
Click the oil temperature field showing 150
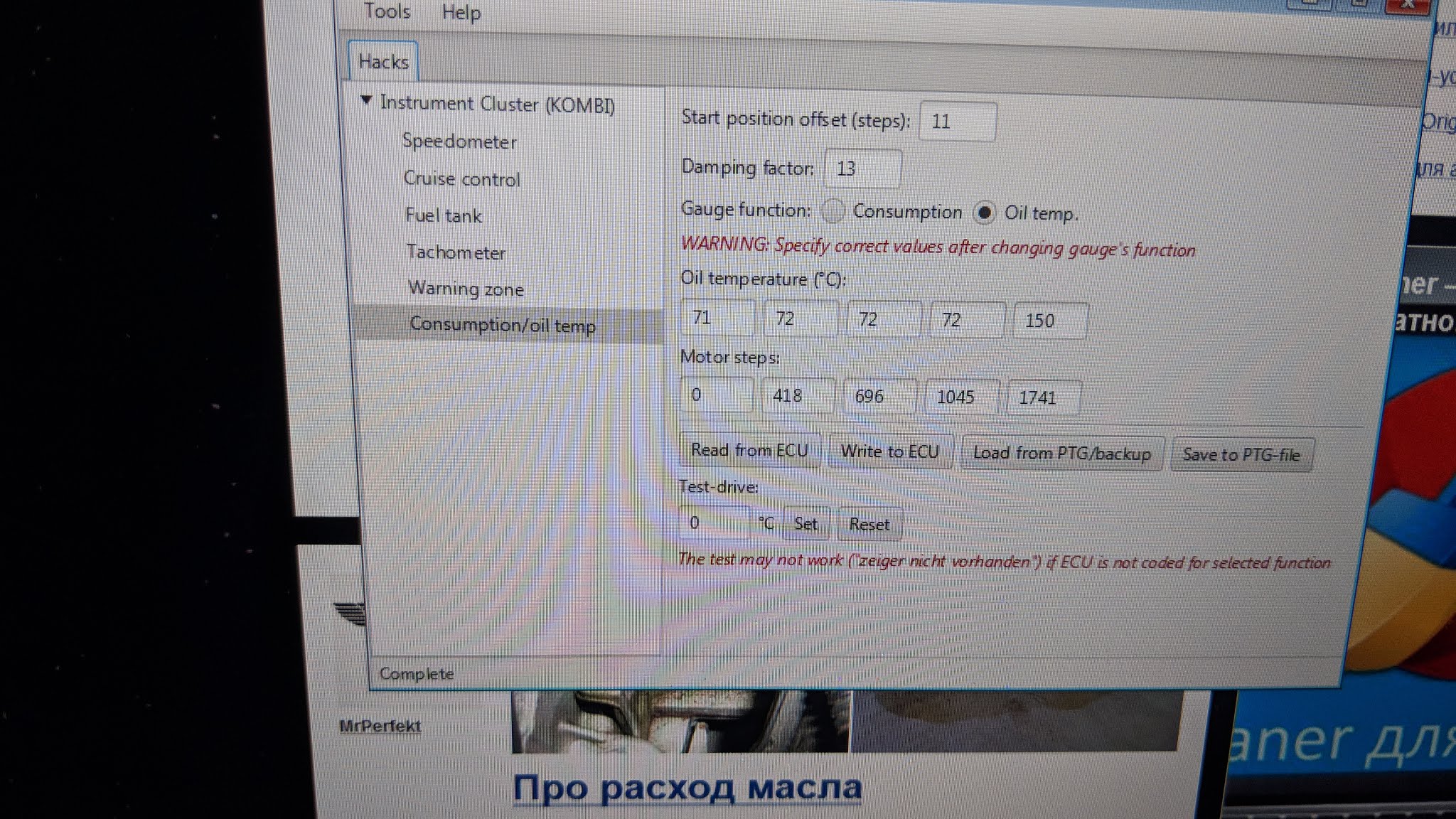[1051, 320]
